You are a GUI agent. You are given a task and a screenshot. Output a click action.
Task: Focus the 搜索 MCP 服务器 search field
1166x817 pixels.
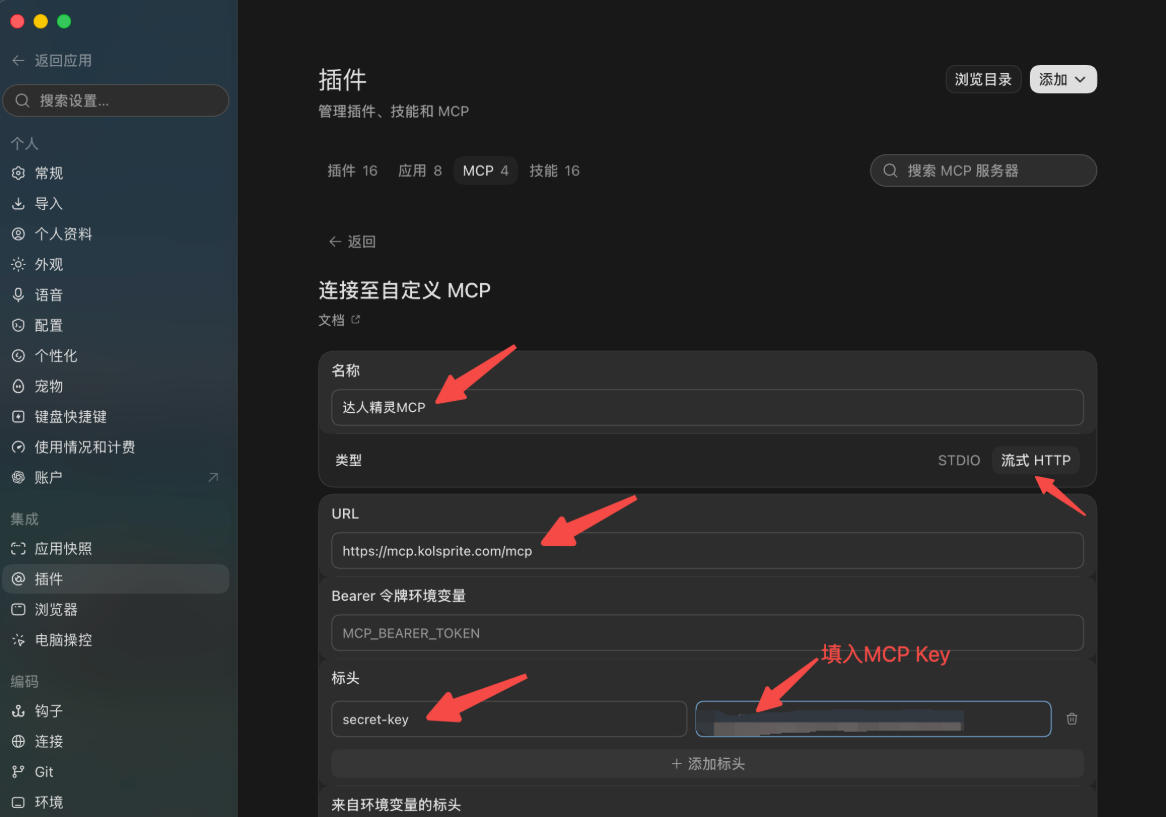pyautogui.click(x=983, y=171)
